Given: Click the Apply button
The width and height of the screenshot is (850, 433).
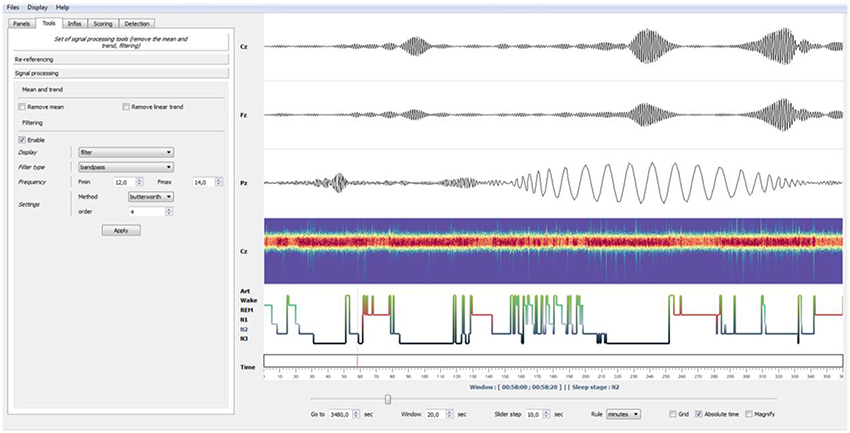Looking at the screenshot, I should [121, 230].
